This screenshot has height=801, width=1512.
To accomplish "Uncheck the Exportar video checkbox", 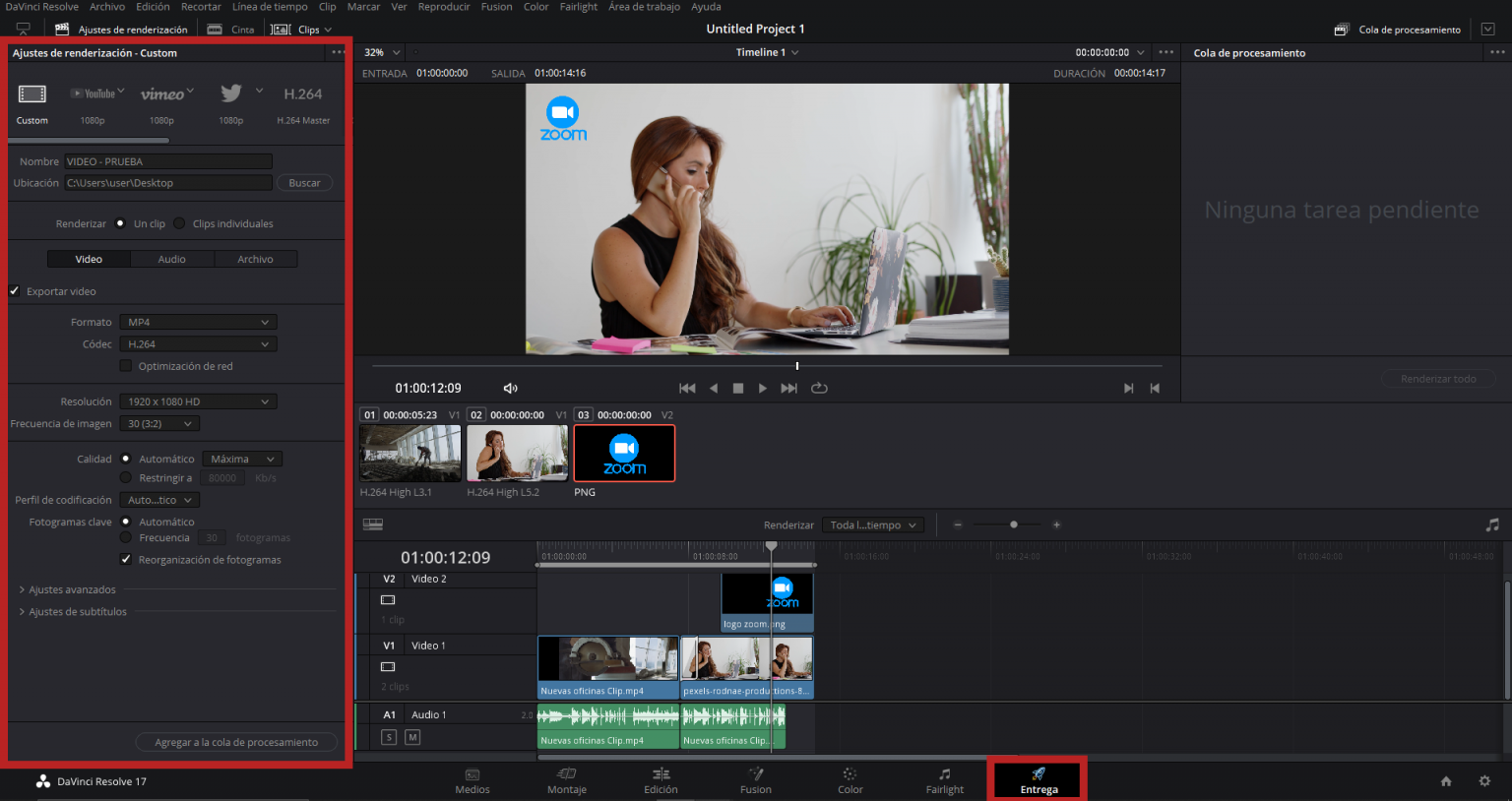I will point(15,291).
